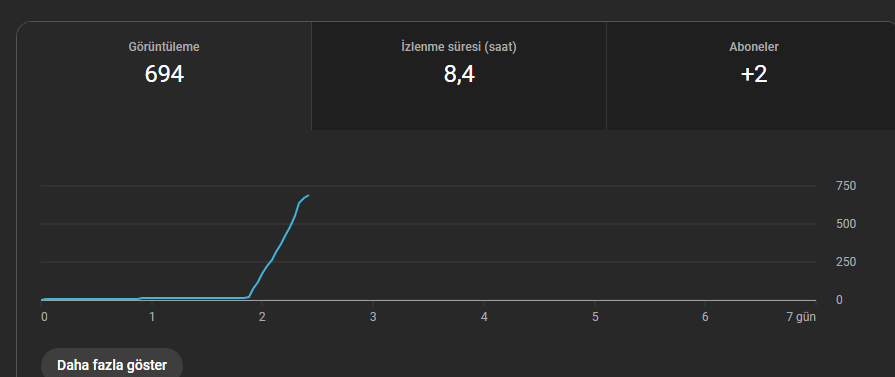
Task: Switch to İzlenme süresi (saat) tab
Action: pyautogui.click(x=459, y=76)
